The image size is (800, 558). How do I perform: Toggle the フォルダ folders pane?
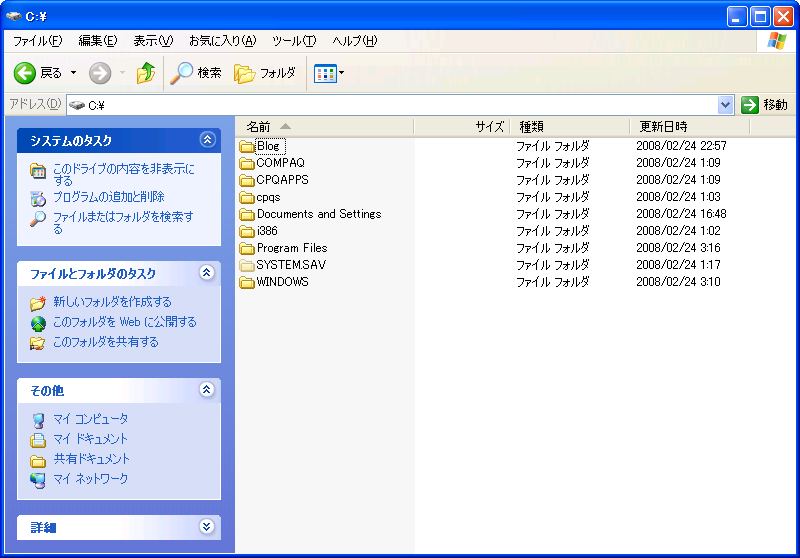point(265,73)
